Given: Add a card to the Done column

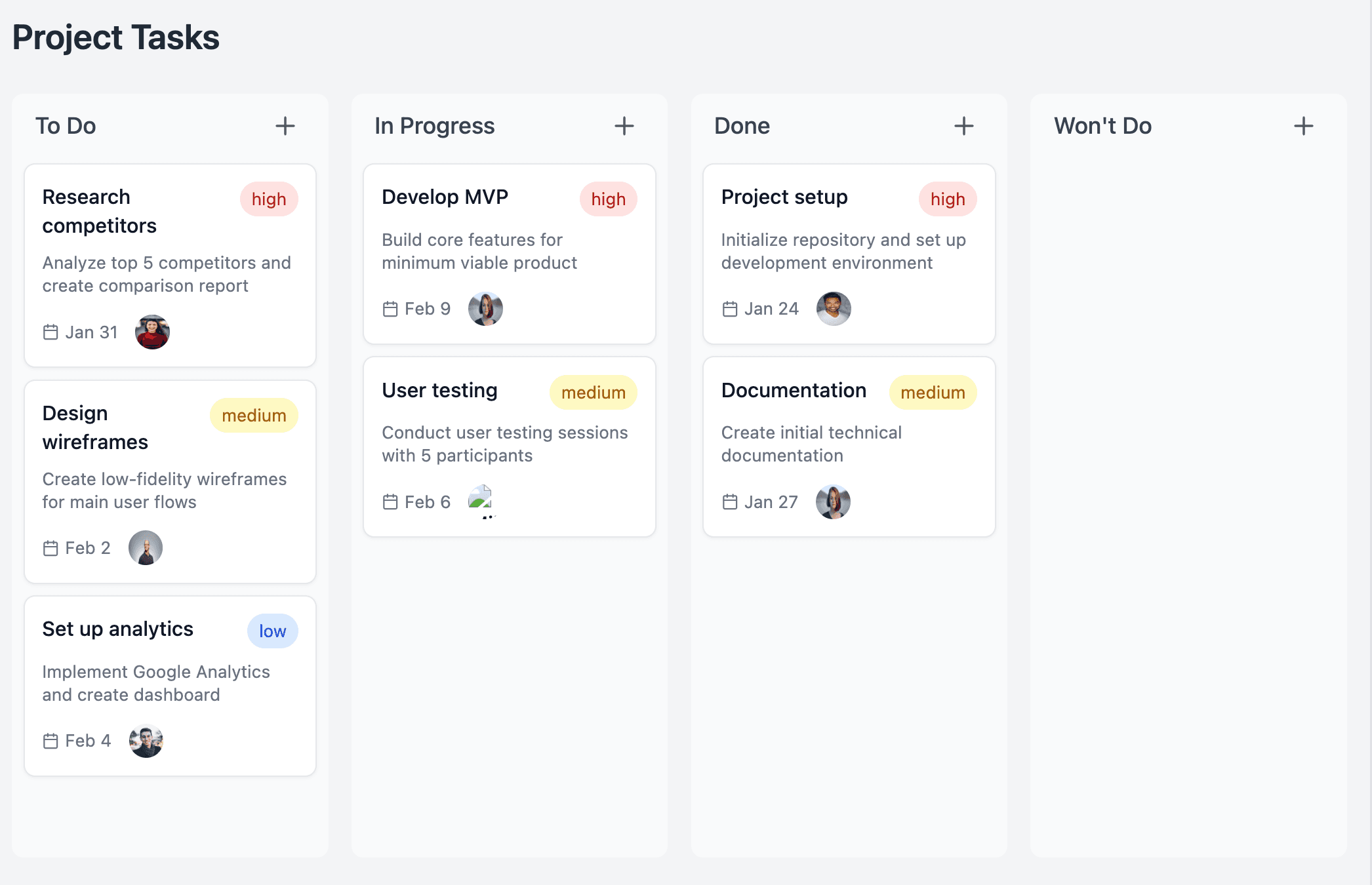Looking at the screenshot, I should coord(963,126).
